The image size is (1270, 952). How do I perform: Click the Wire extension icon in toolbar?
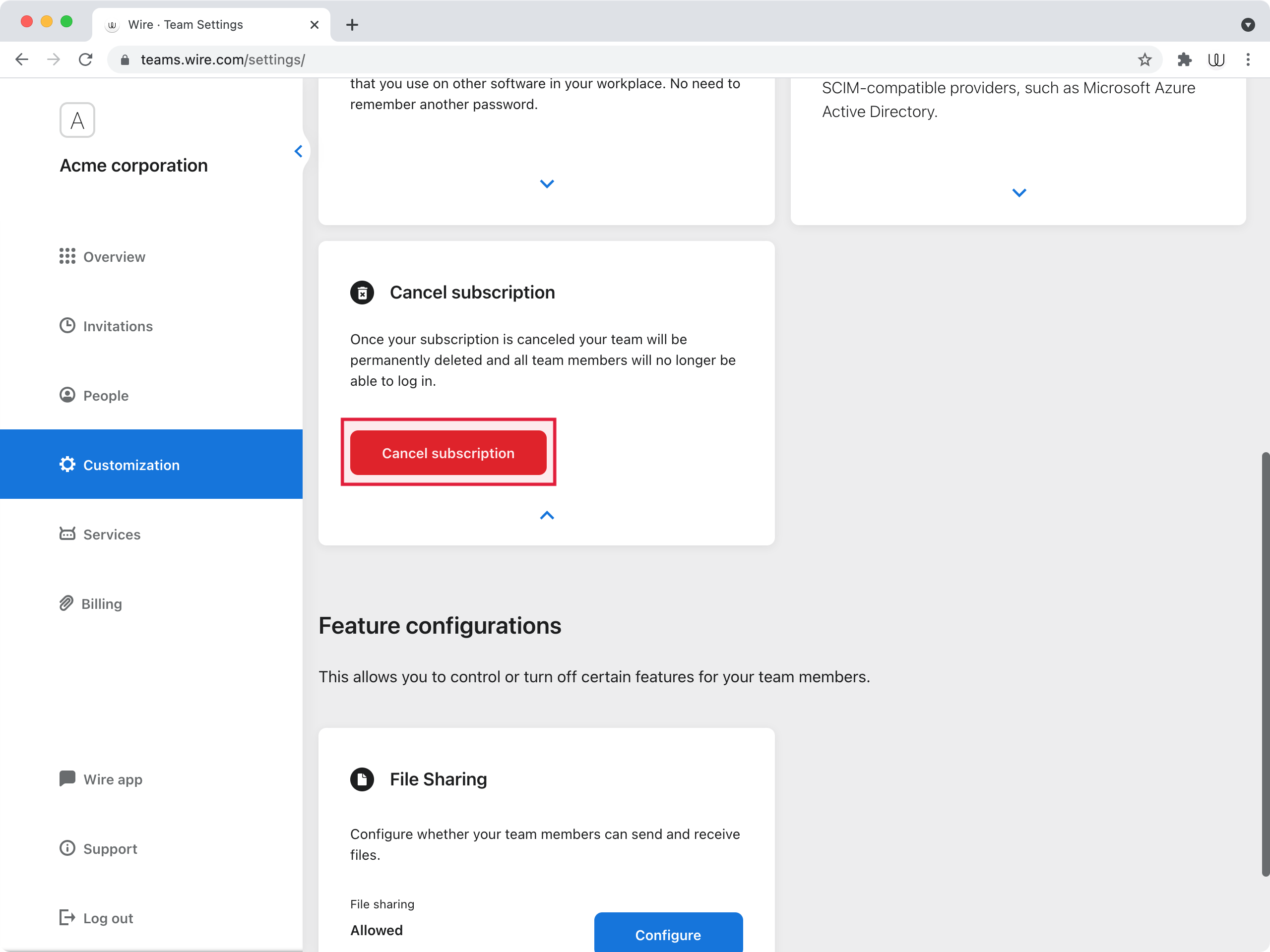[1216, 59]
